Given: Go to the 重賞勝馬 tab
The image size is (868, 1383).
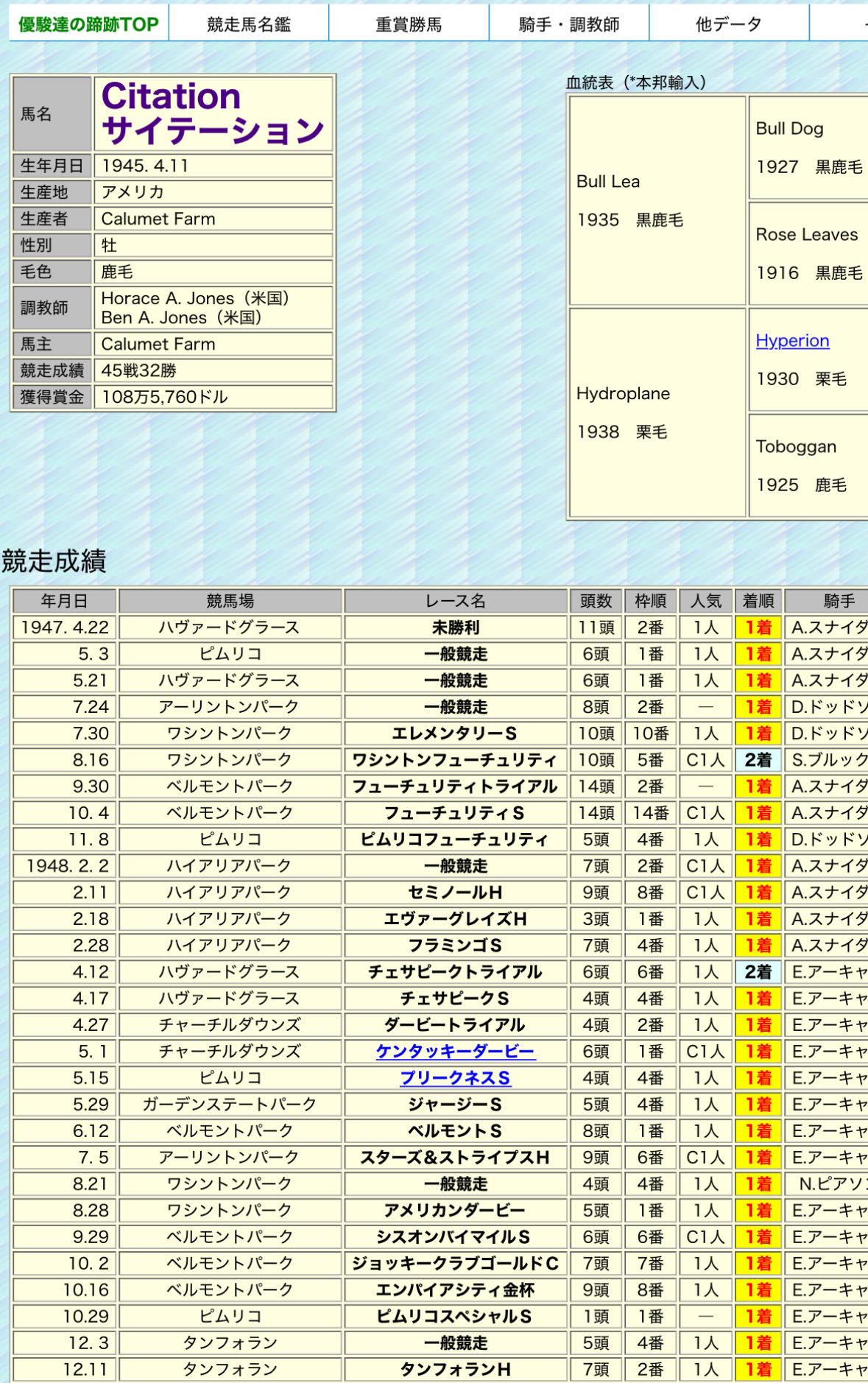Looking at the screenshot, I should point(409,24).
